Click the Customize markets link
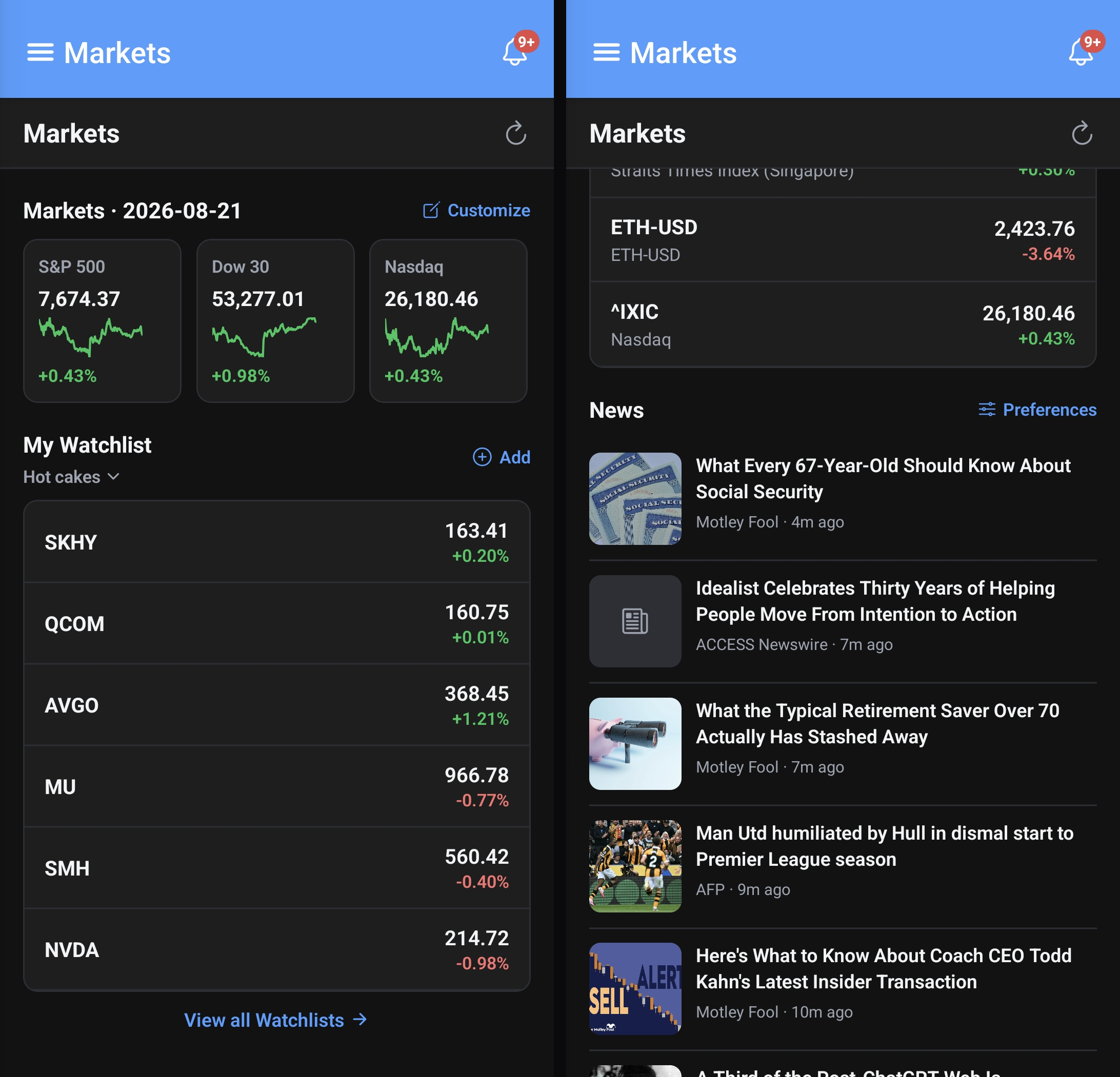This screenshot has height=1077, width=1120. point(476,210)
